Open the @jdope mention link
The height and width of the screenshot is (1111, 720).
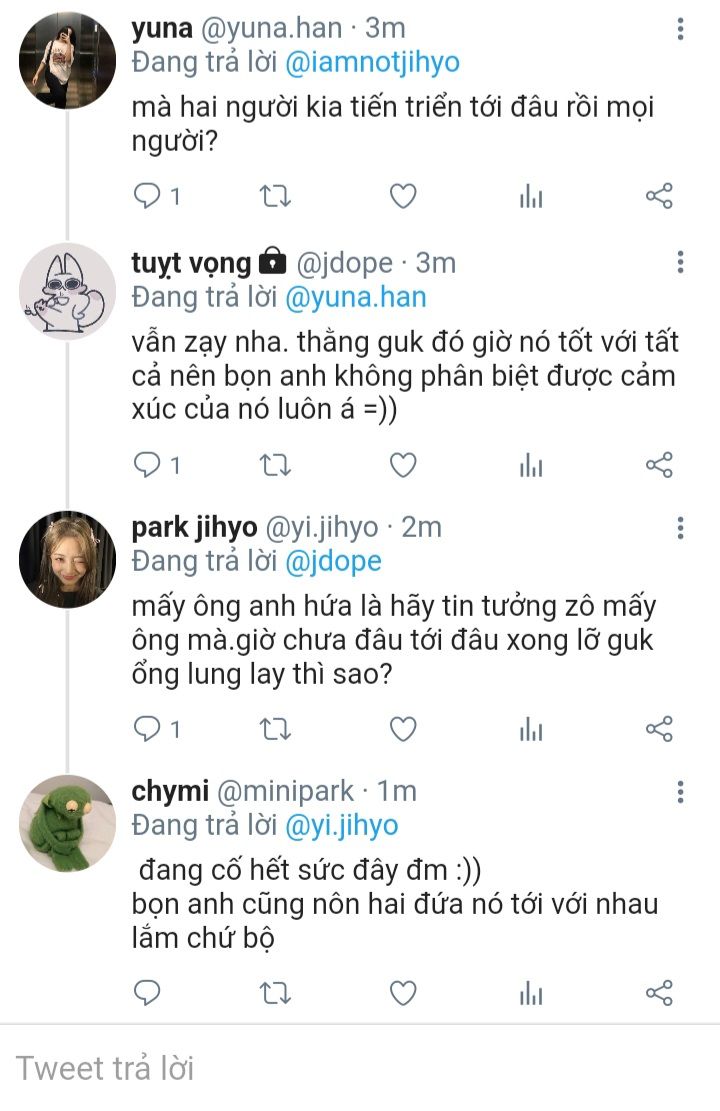coord(333,561)
